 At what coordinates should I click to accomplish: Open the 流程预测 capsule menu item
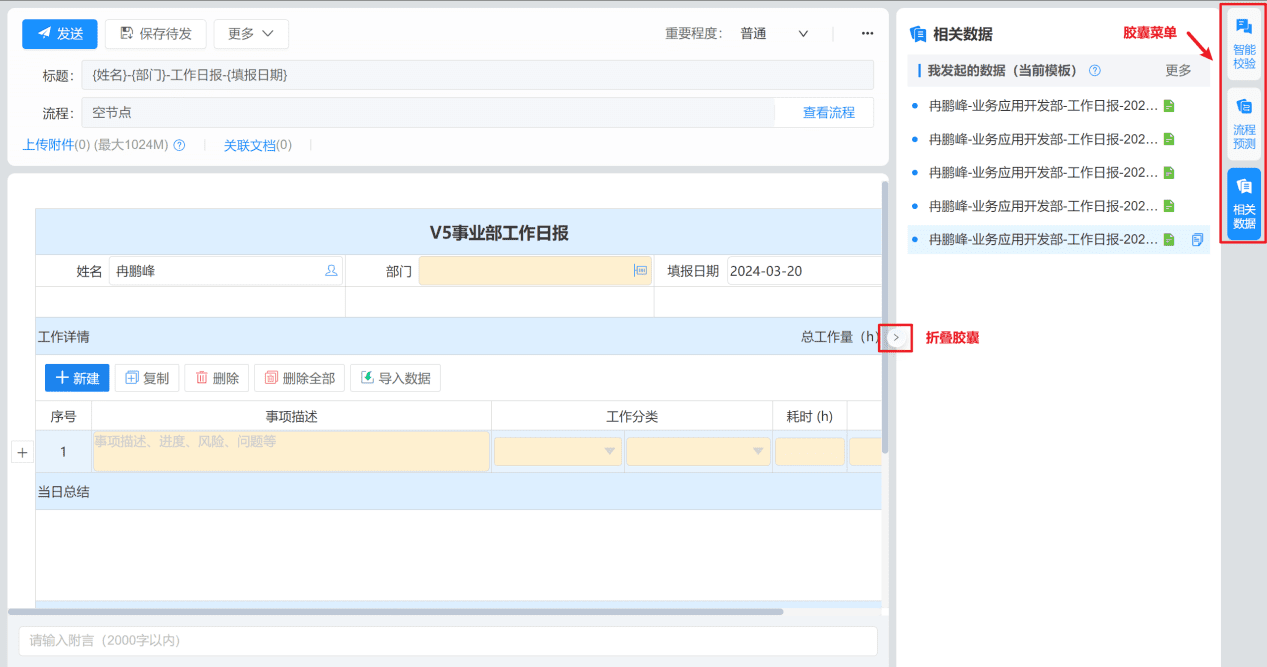click(1244, 125)
